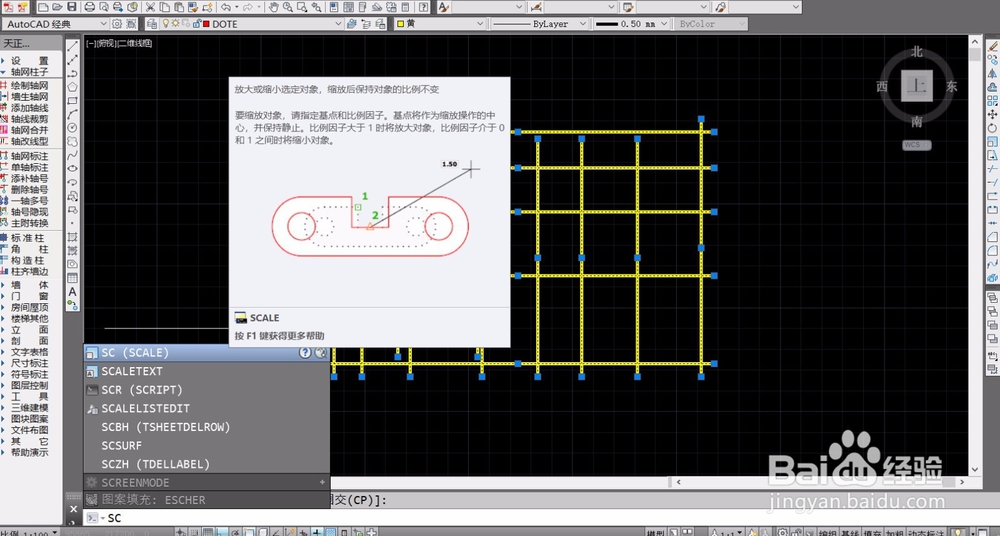The image size is (1000, 536).
Task: Choose SCBH (TSHEETDELROW) from the suggestion list
Action: click(x=207, y=427)
